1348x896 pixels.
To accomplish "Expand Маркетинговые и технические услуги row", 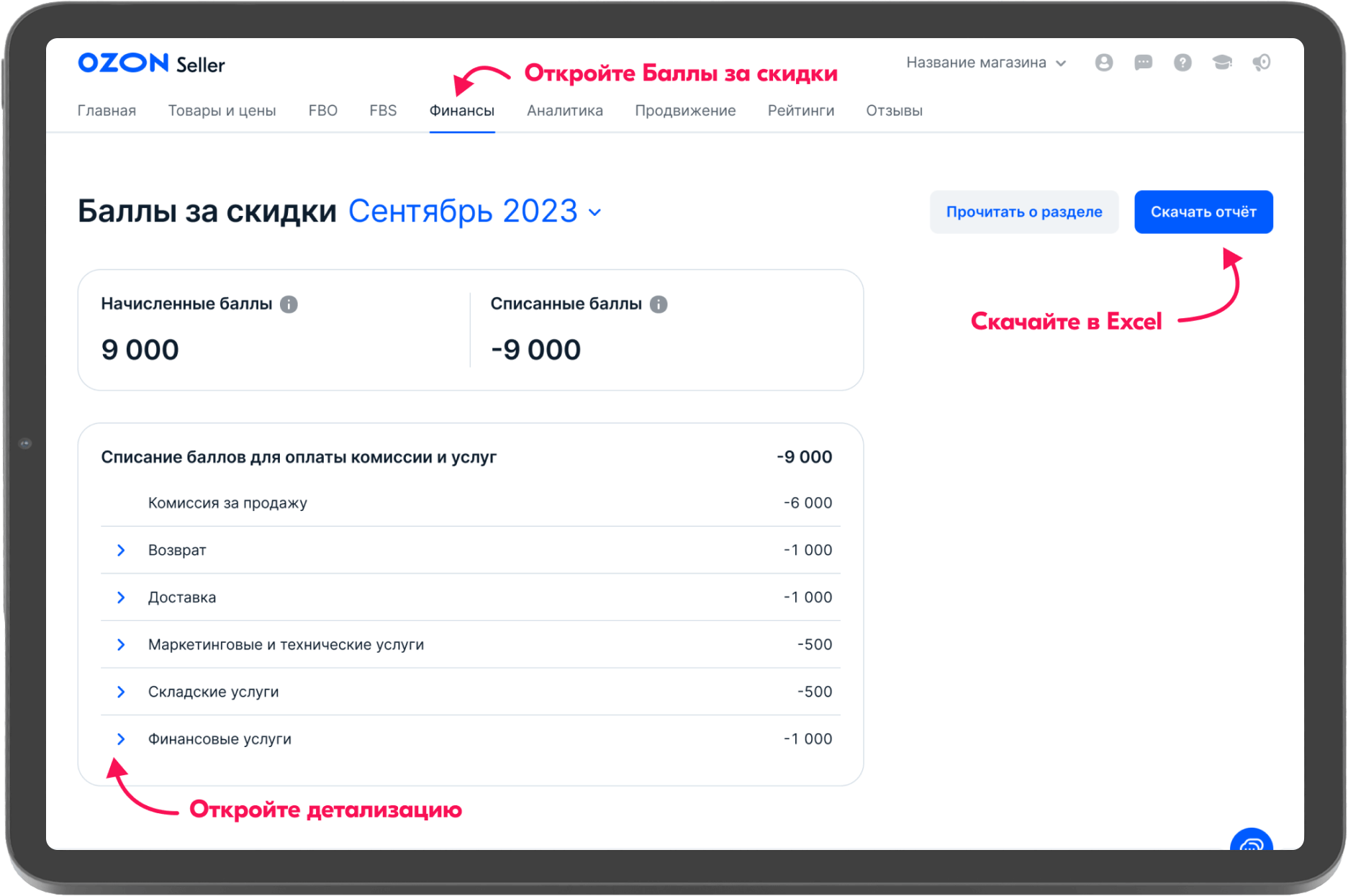I will point(121,645).
